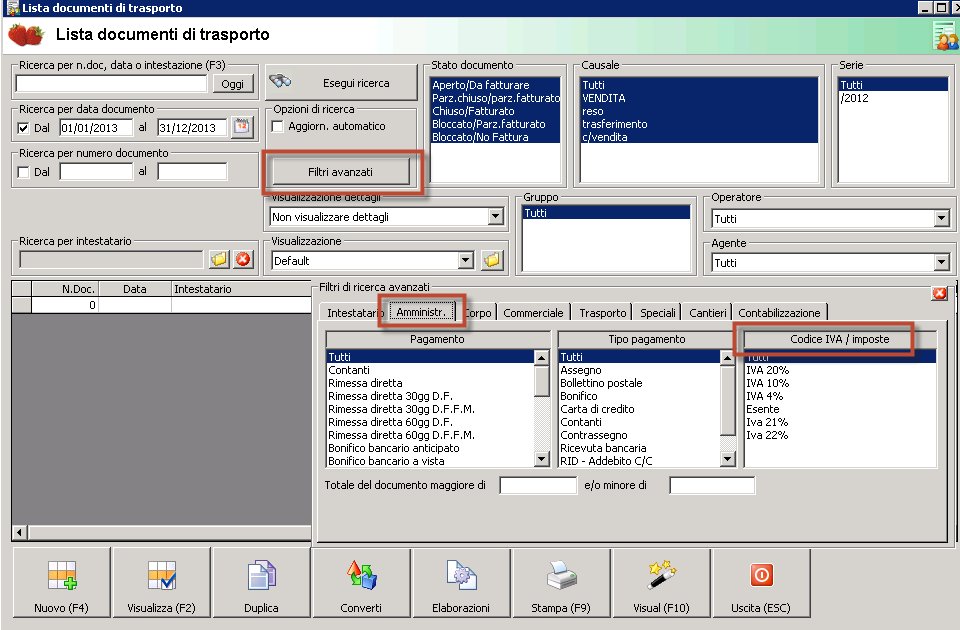Select Esente in Codice IVA list
Viewport: 960px width, 630px height.
(840, 409)
